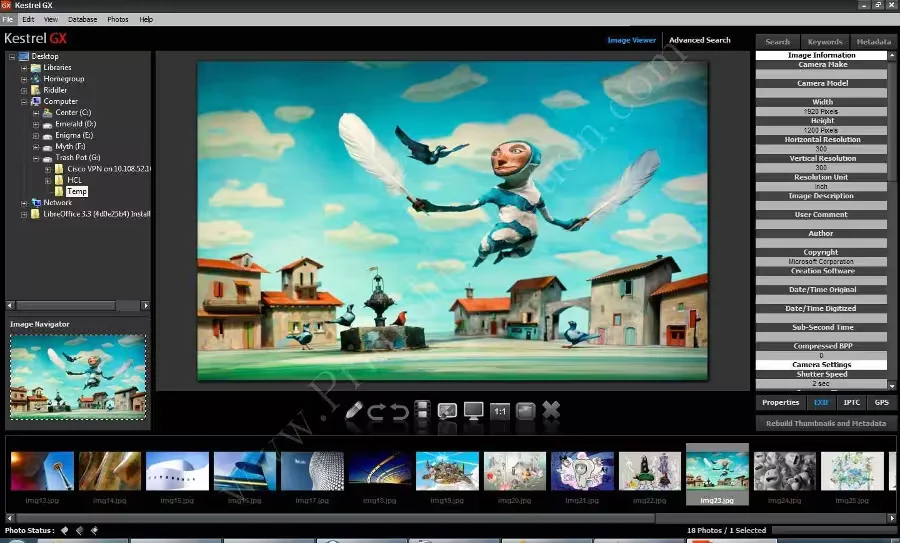This screenshot has height=543, width=900.
Task: Select the img24.jpg thumbnail
Action: tap(785, 471)
